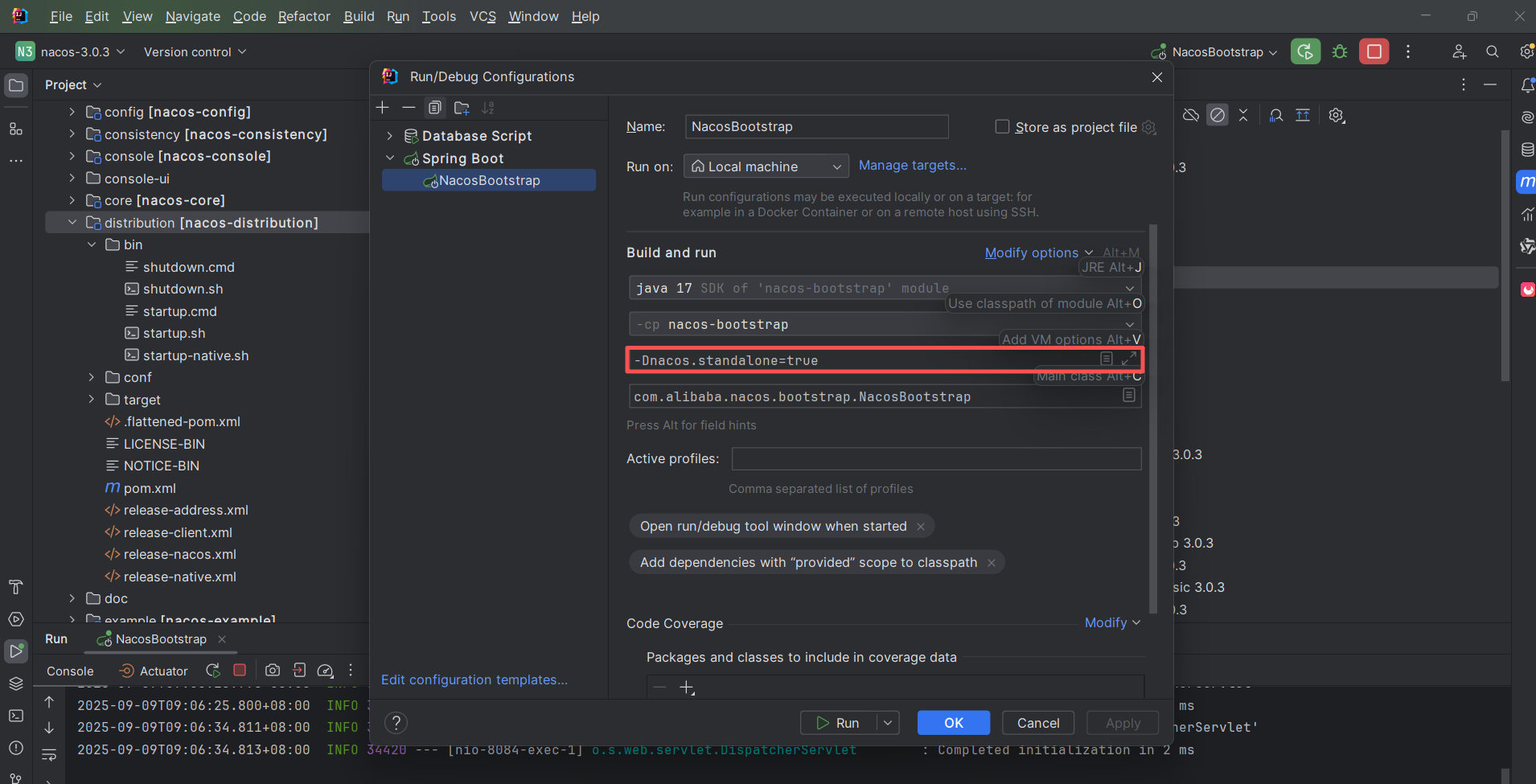Take a thread dump camera icon

click(x=273, y=671)
